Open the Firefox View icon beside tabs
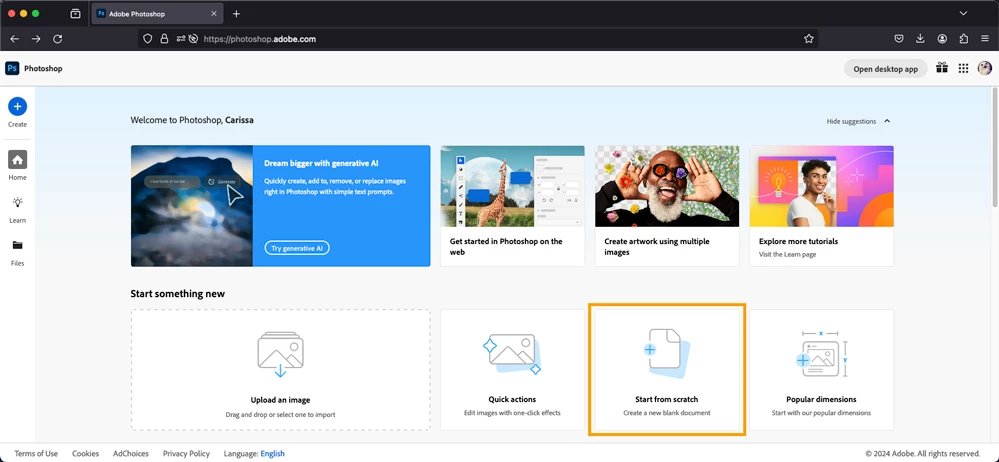 pos(75,13)
